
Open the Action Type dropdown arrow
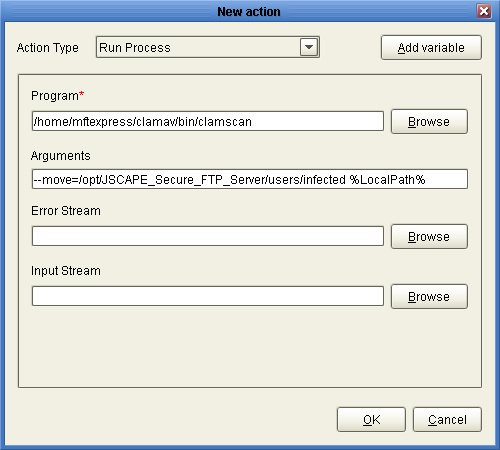(309, 47)
